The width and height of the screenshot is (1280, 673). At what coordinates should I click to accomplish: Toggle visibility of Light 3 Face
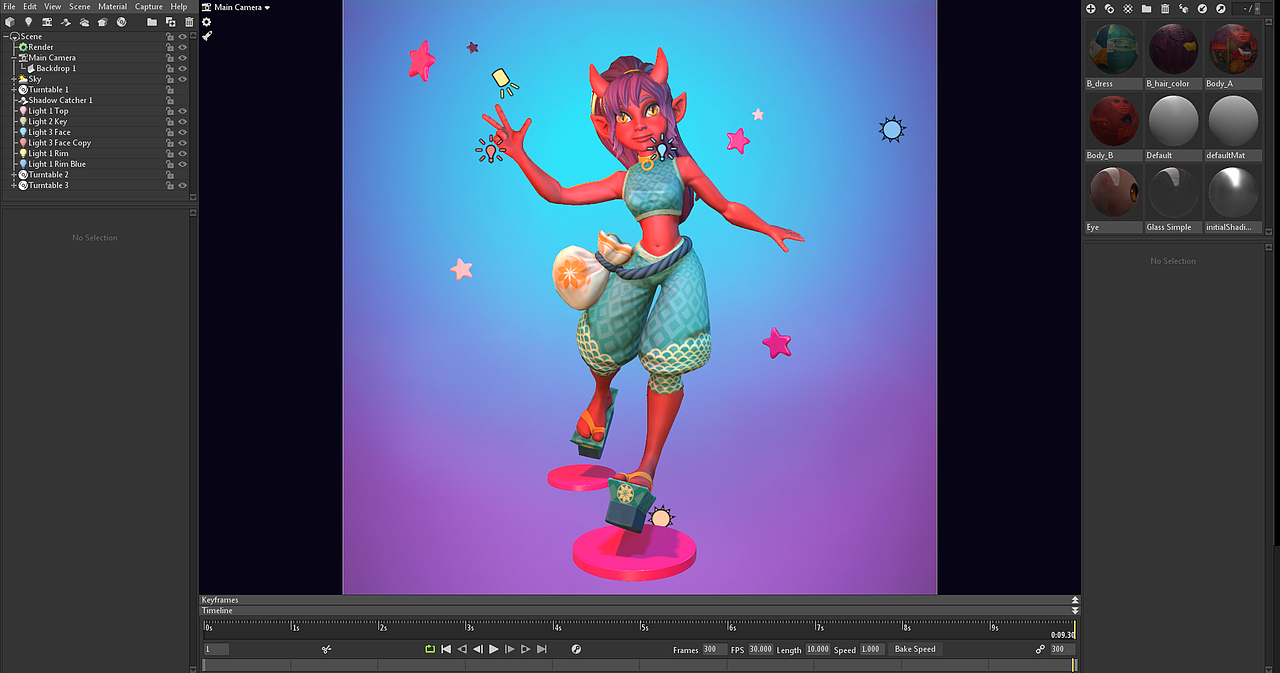[x=182, y=132]
